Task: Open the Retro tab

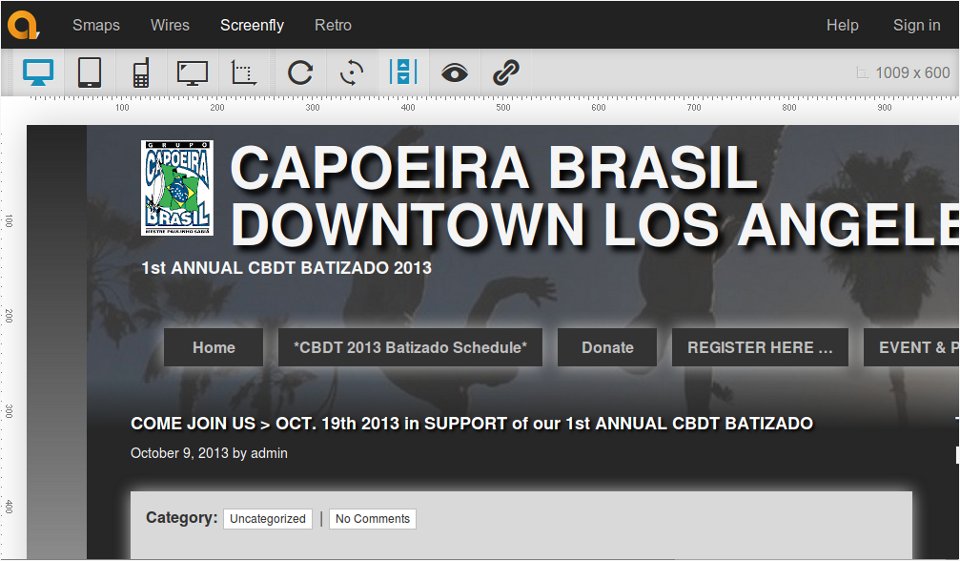Action: pos(333,25)
